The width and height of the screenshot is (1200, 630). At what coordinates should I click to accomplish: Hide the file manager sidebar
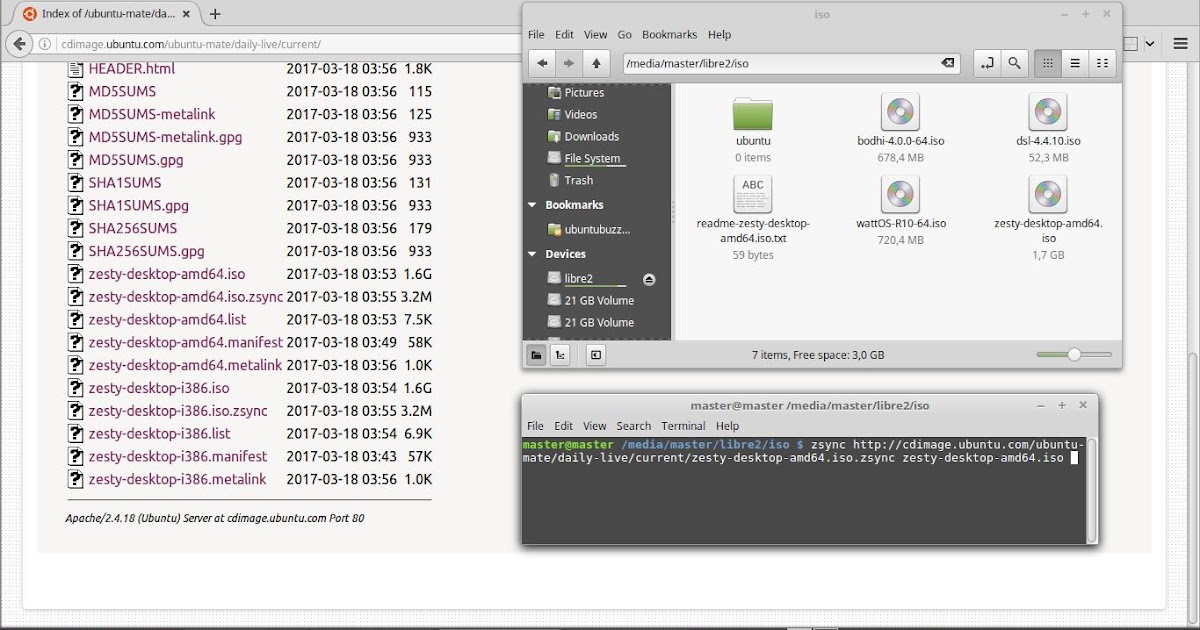[x=596, y=354]
